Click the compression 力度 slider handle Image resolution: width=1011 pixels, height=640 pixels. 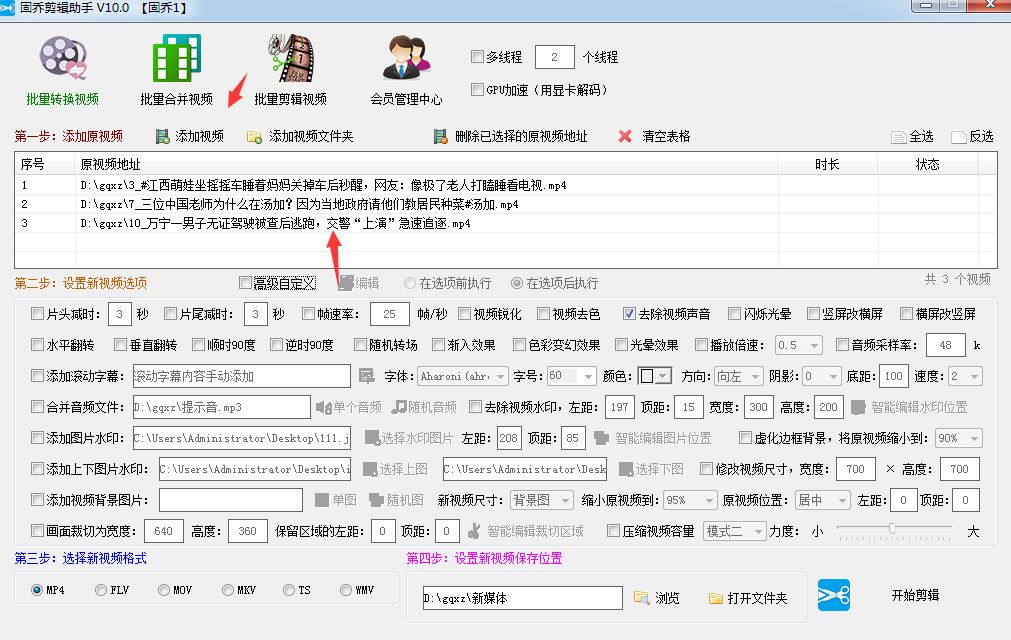tap(892, 528)
